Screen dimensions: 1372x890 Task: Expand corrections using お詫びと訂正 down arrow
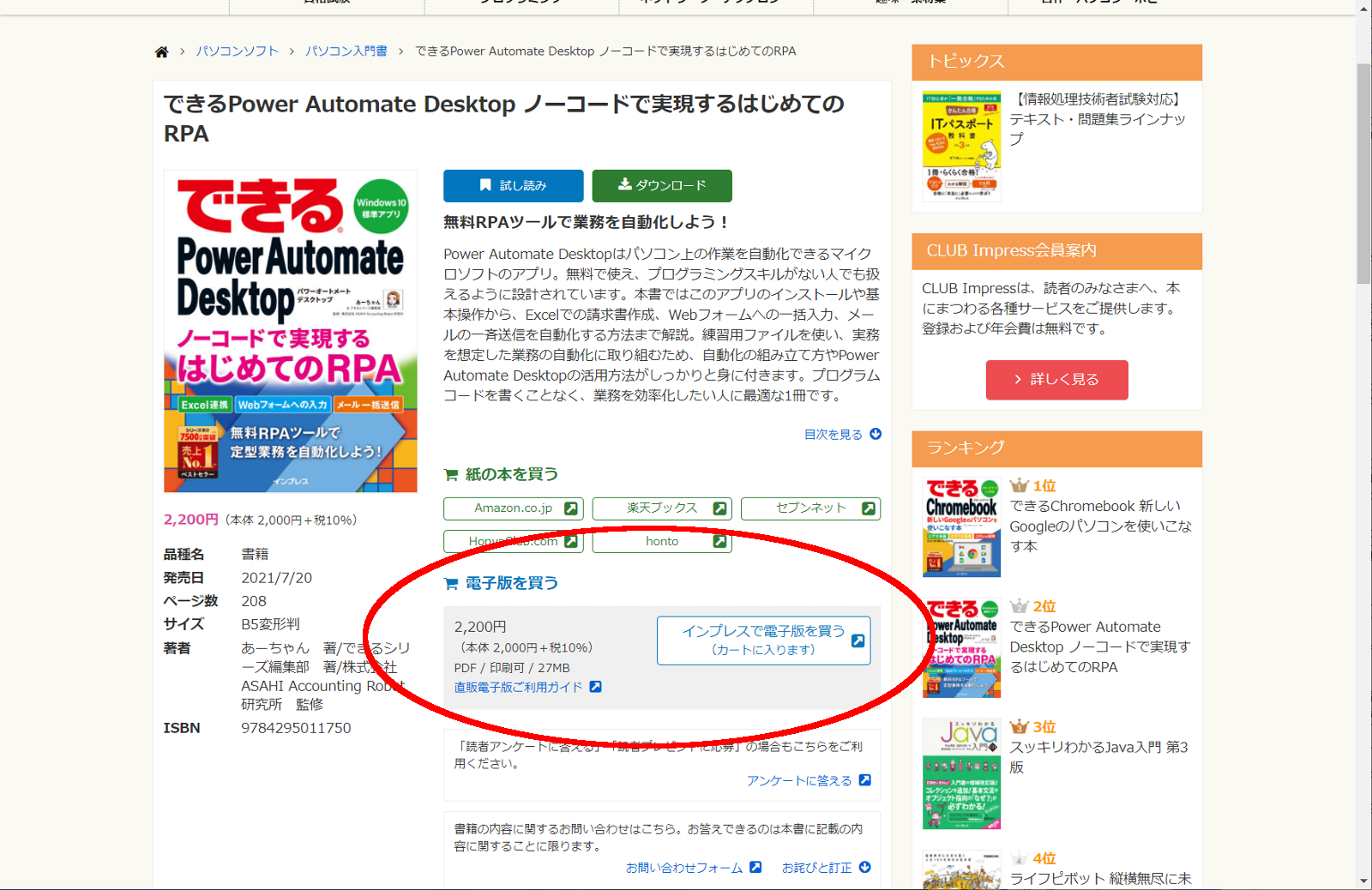click(x=865, y=867)
